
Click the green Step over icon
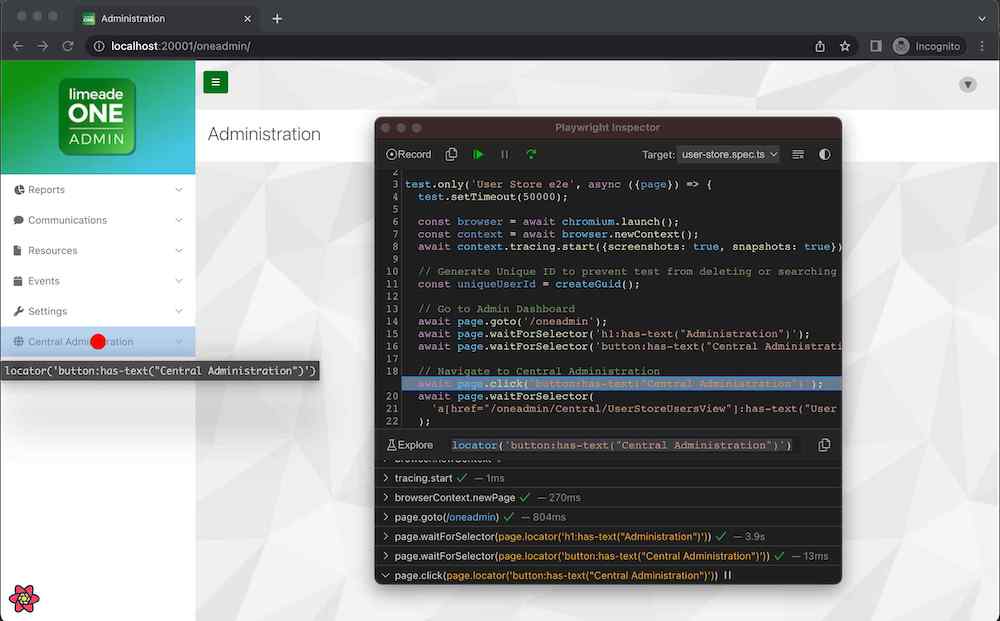pyautogui.click(x=531, y=154)
